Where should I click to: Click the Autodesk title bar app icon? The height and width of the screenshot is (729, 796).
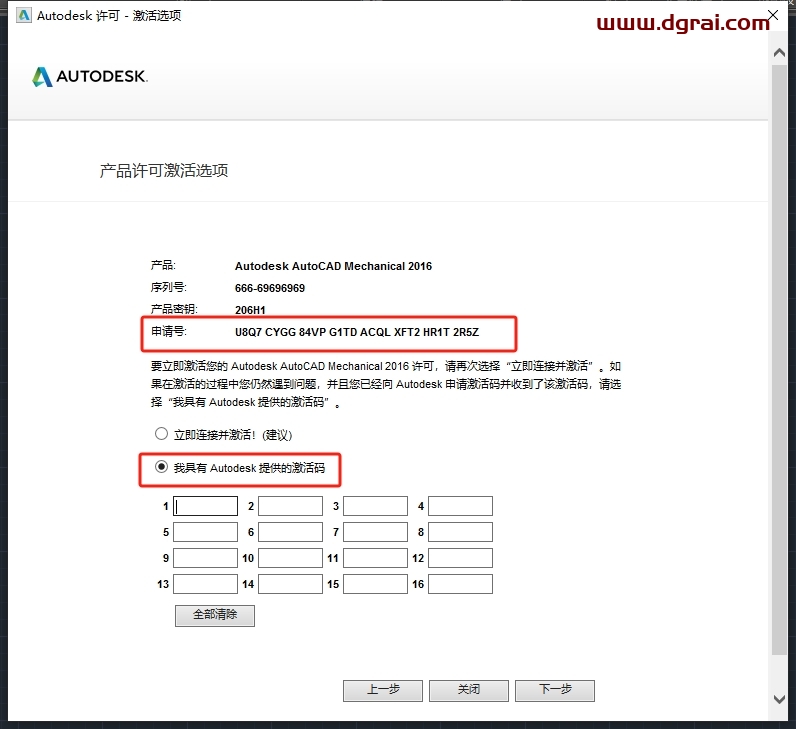click(24, 16)
